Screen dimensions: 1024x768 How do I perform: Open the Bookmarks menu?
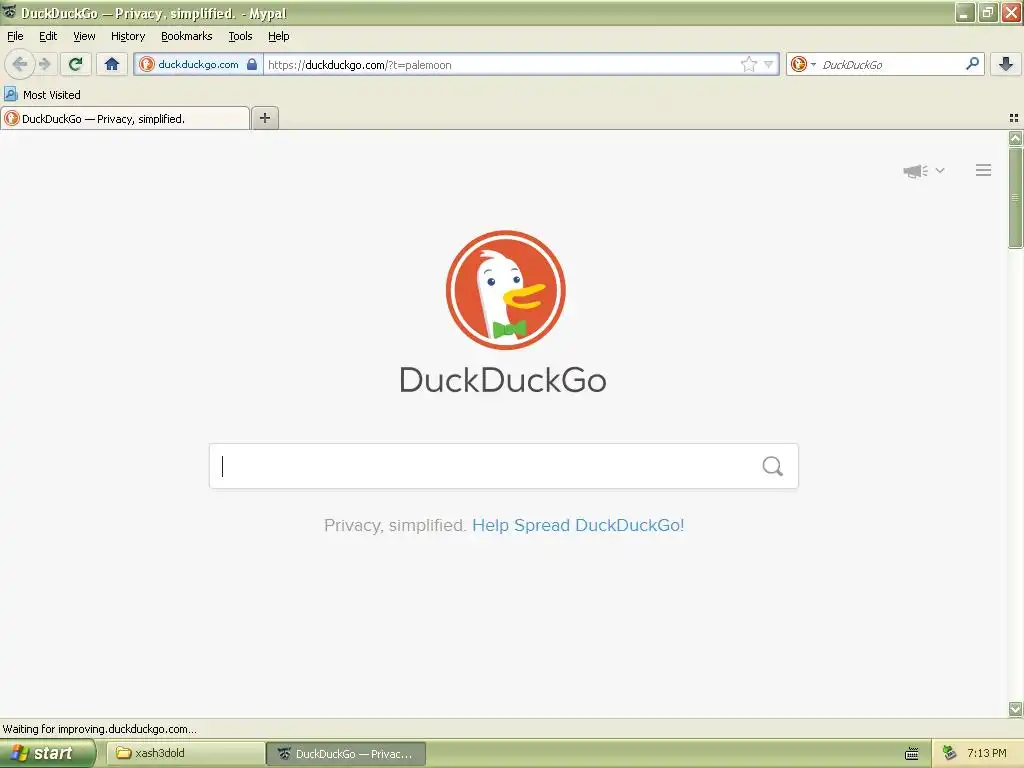click(x=187, y=37)
